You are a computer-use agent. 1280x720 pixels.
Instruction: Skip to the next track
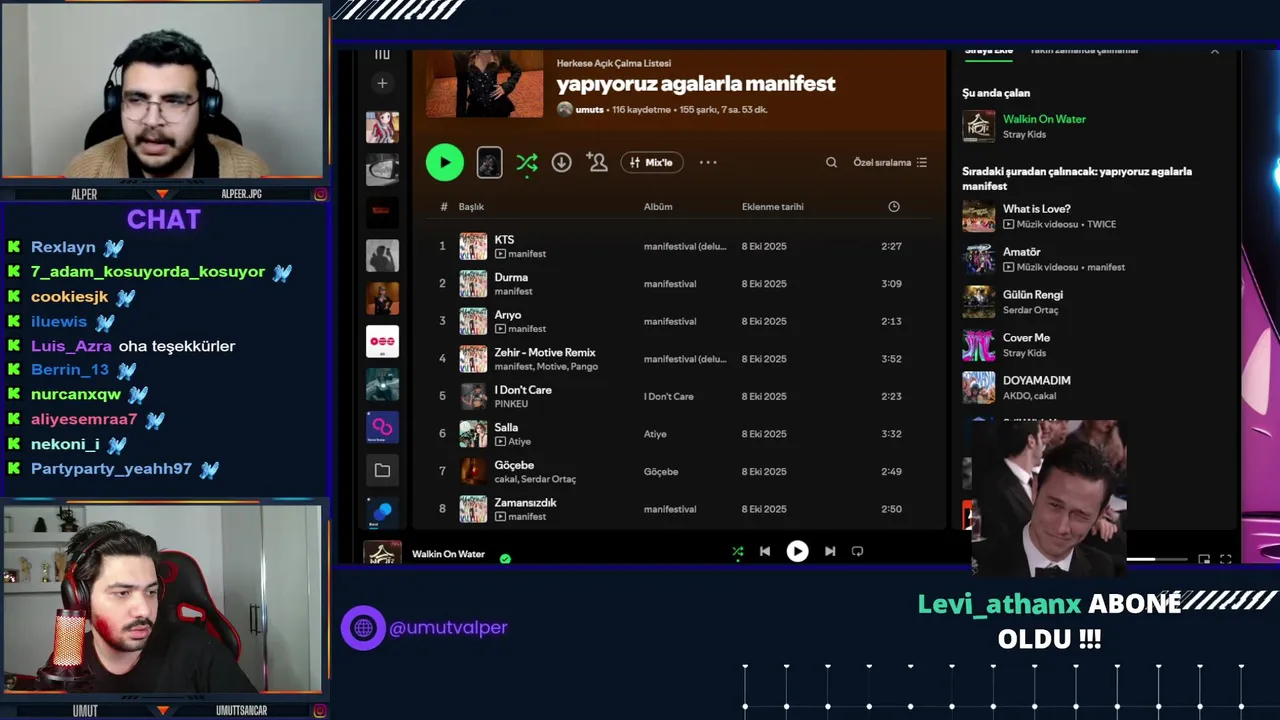coord(830,551)
